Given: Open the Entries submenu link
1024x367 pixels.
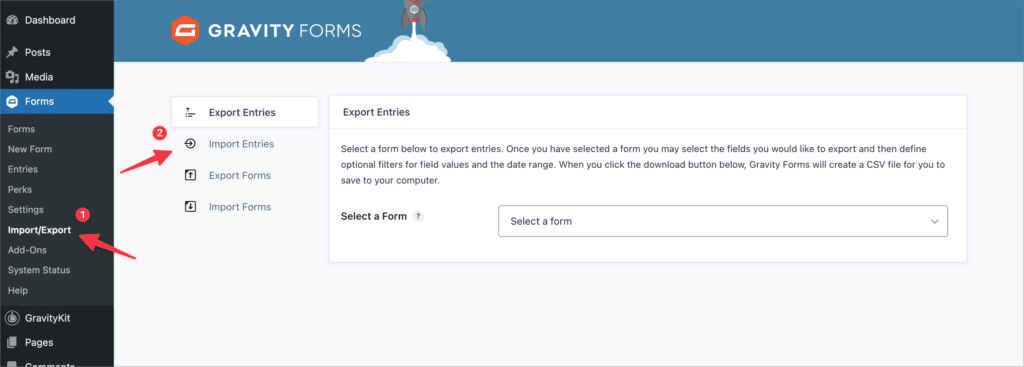Looking at the screenshot, I should 23,169.
